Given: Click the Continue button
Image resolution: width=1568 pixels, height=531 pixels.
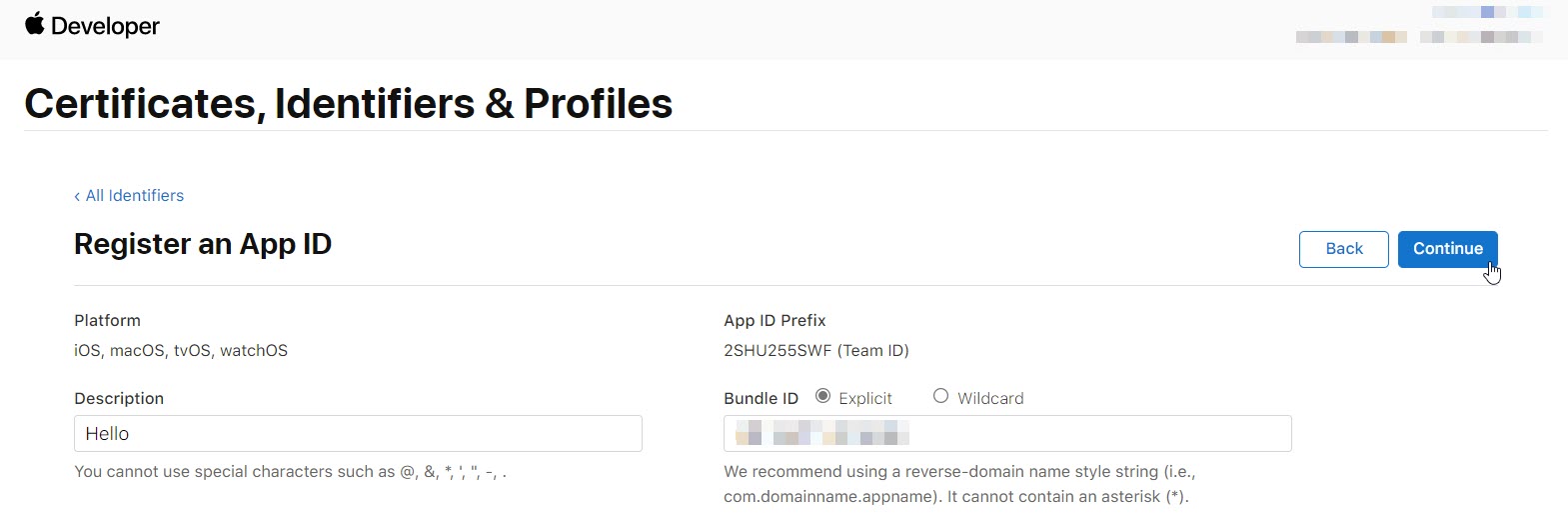Looking at the screenshot, I should pyautogui.click(x=1447, y=249).
